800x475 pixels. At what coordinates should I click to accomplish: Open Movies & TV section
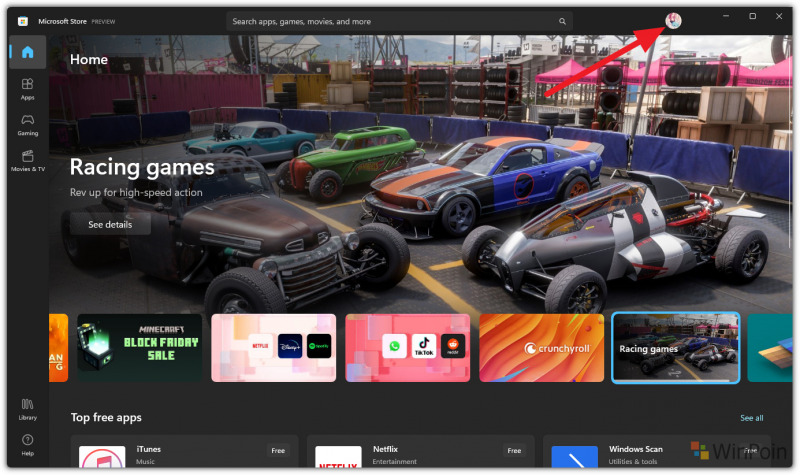[28, 160]
